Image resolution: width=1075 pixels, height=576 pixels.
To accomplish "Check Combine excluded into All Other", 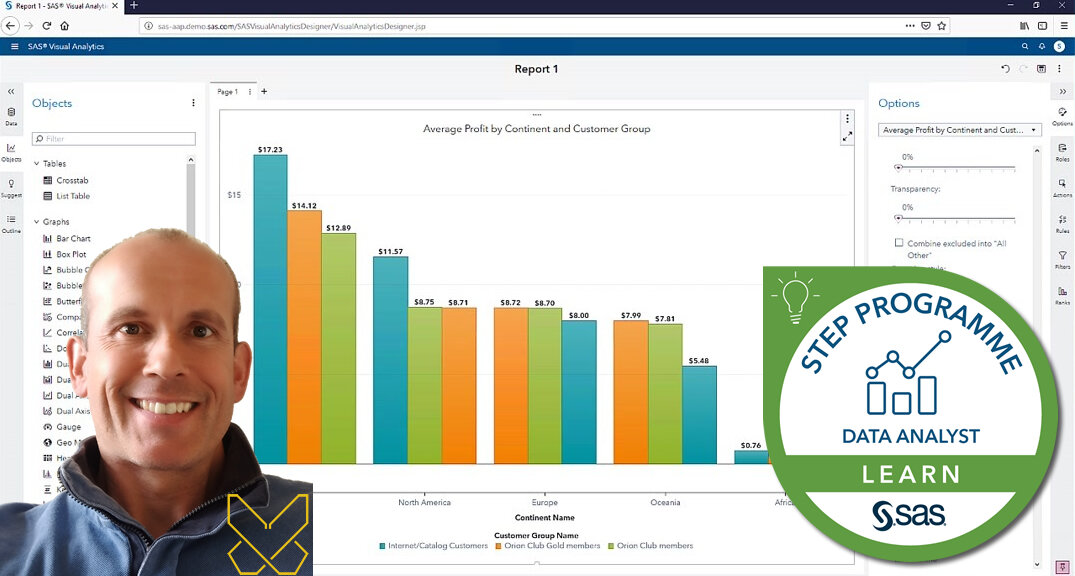I will (899, 243).
